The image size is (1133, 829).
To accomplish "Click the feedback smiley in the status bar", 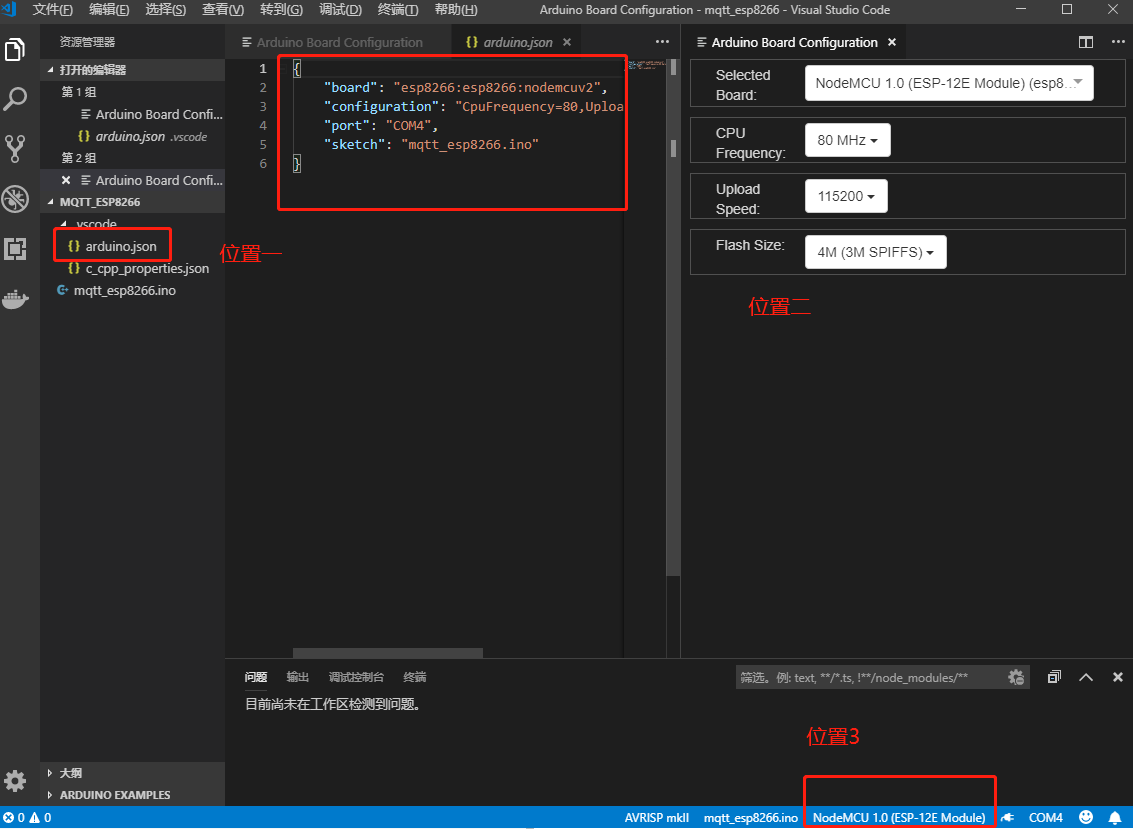I will point(1085,817).
